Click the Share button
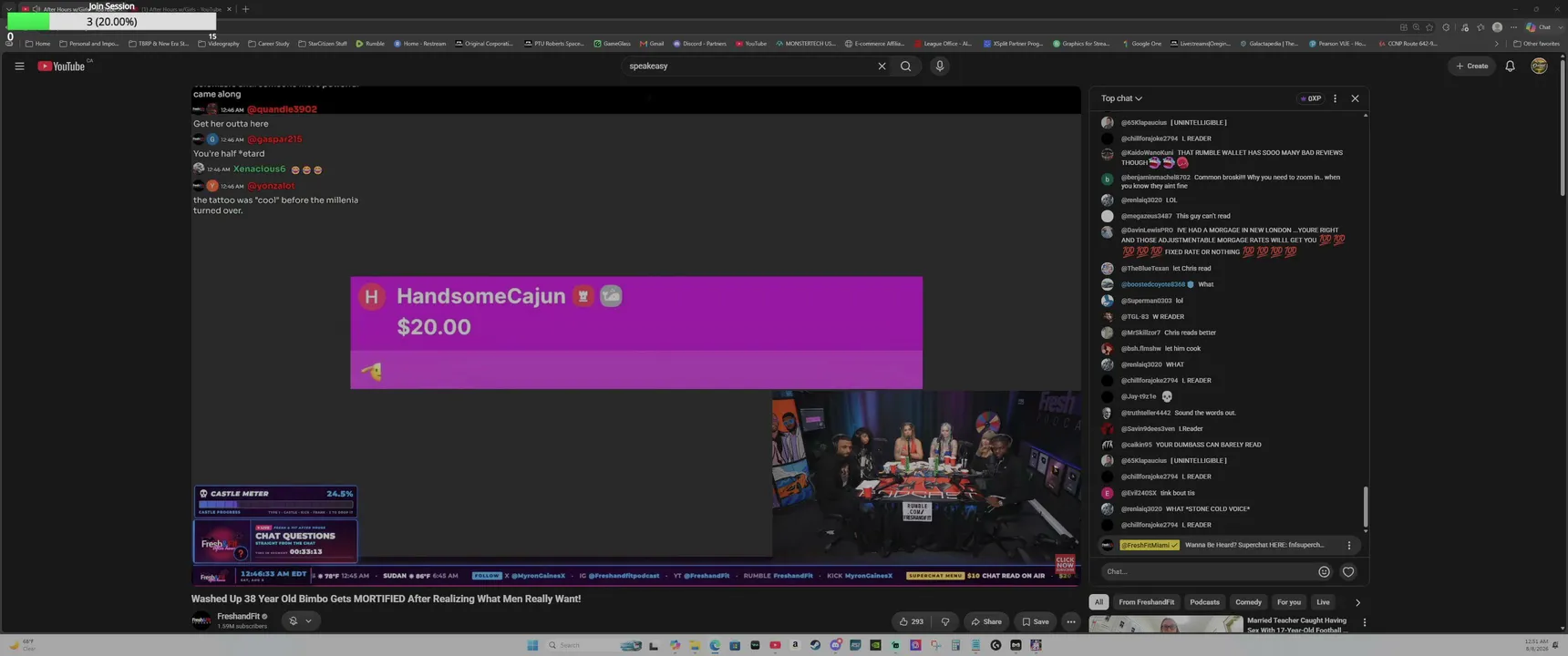 coord(986,621)
